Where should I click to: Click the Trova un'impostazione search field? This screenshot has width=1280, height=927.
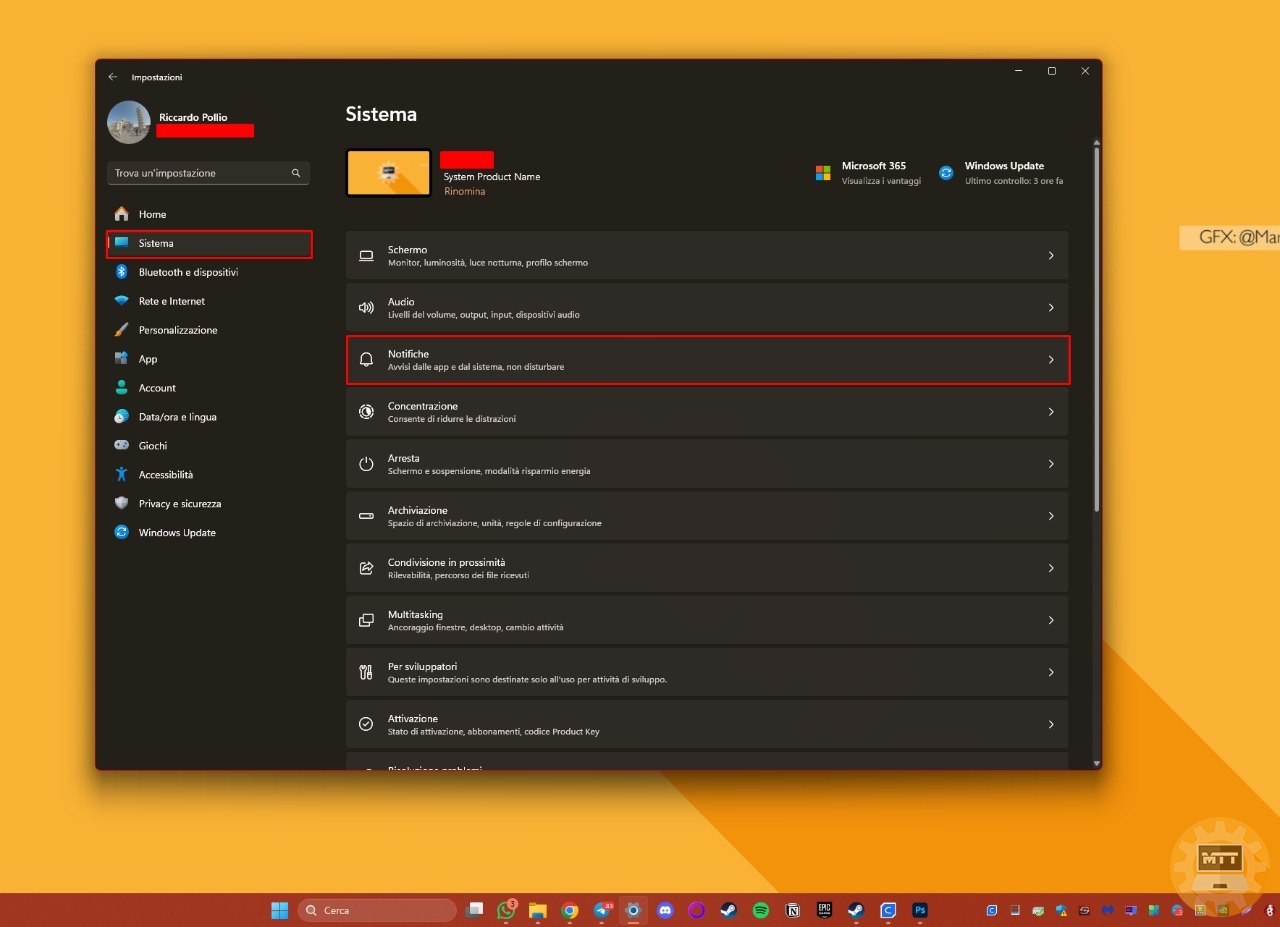click(x=208, y=172)
